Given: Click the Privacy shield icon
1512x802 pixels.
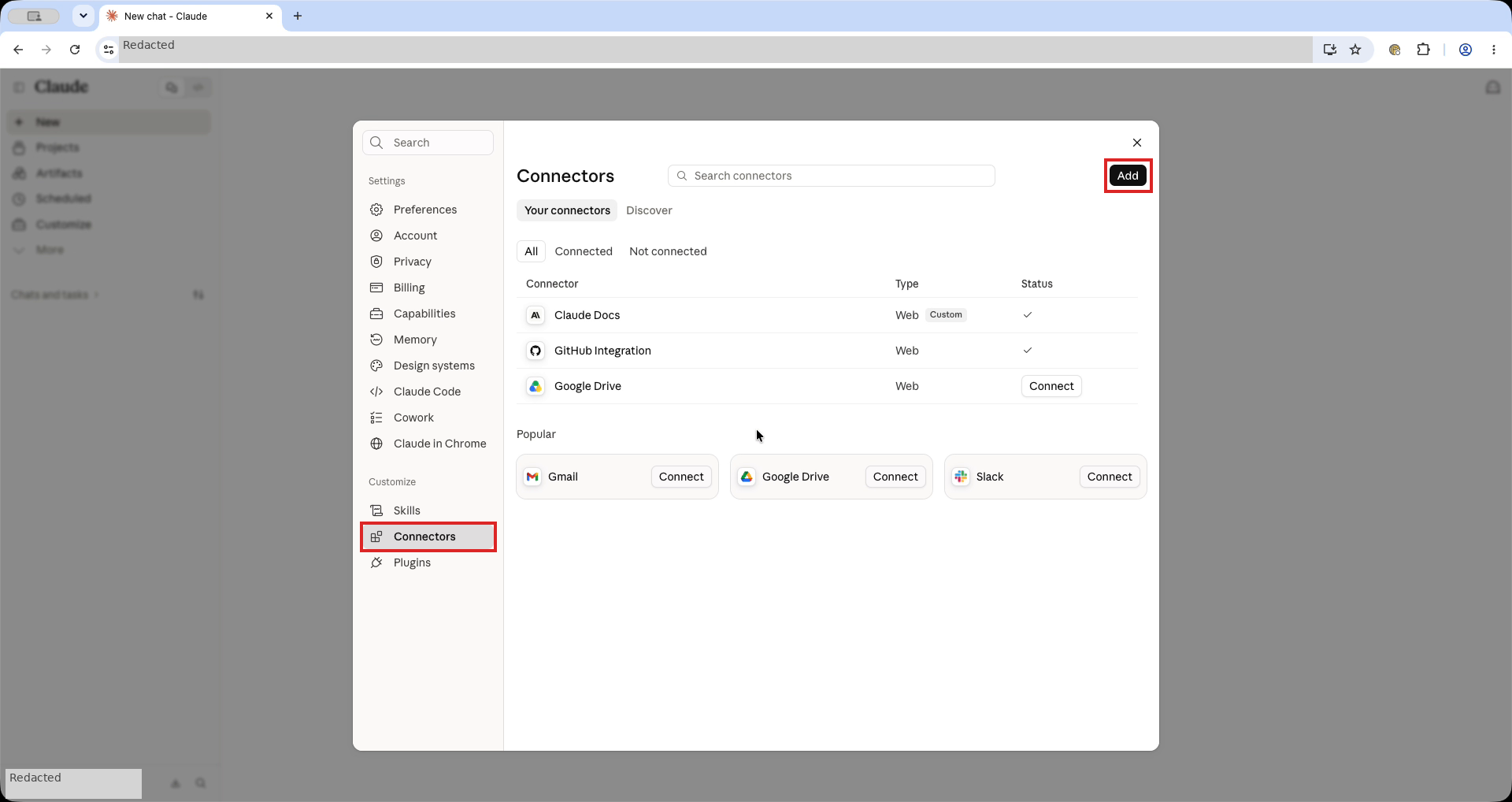Looking at the screenshot, I should [x=376, y=262].
